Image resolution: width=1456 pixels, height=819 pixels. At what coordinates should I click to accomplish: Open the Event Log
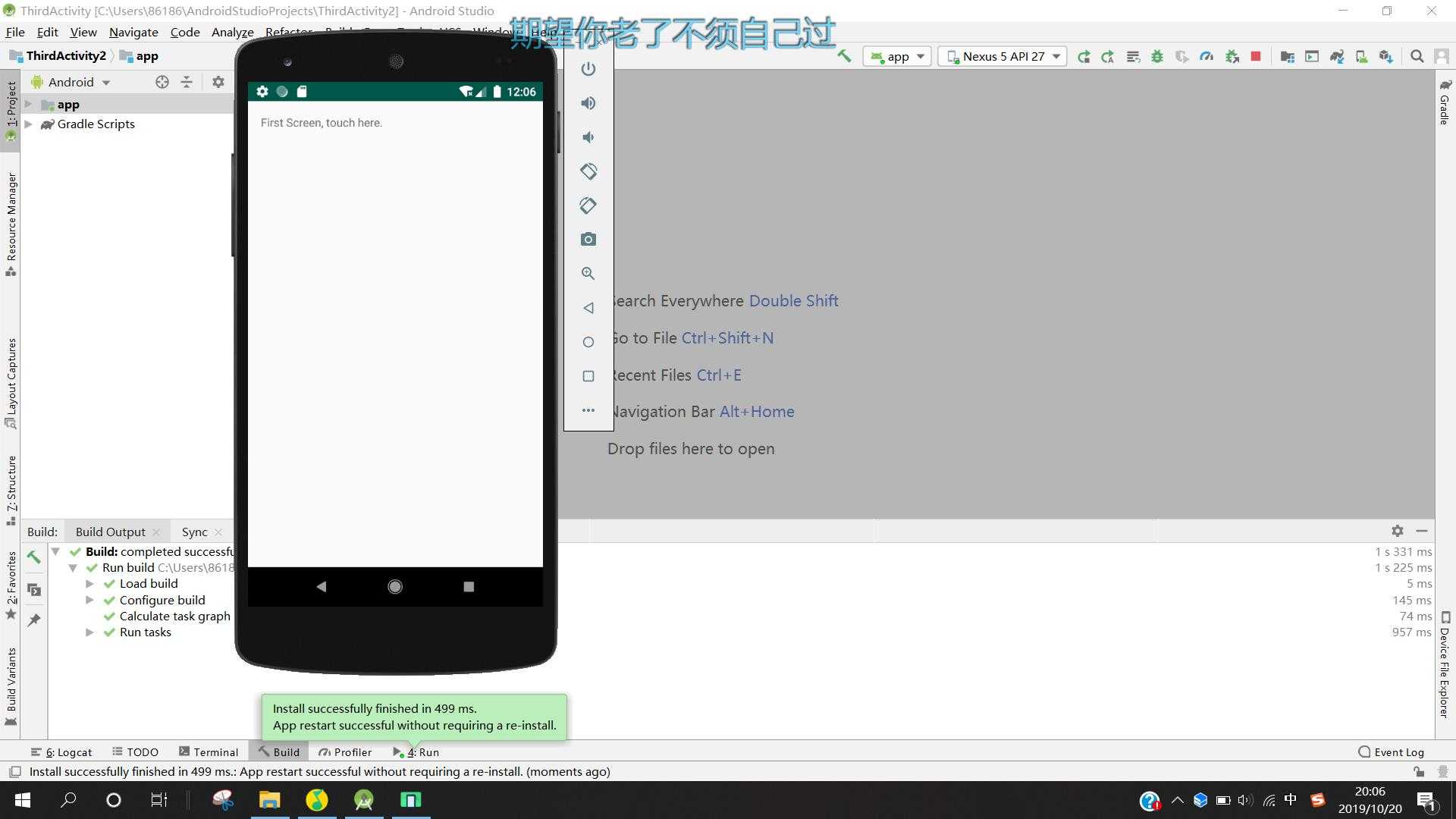(x=1392, y=752)
